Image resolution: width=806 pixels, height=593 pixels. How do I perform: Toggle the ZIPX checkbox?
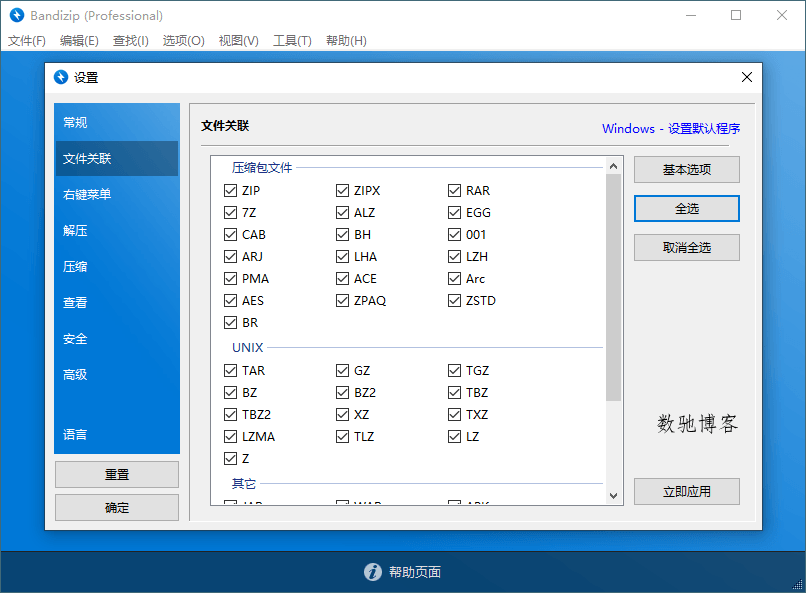(342, 191)
